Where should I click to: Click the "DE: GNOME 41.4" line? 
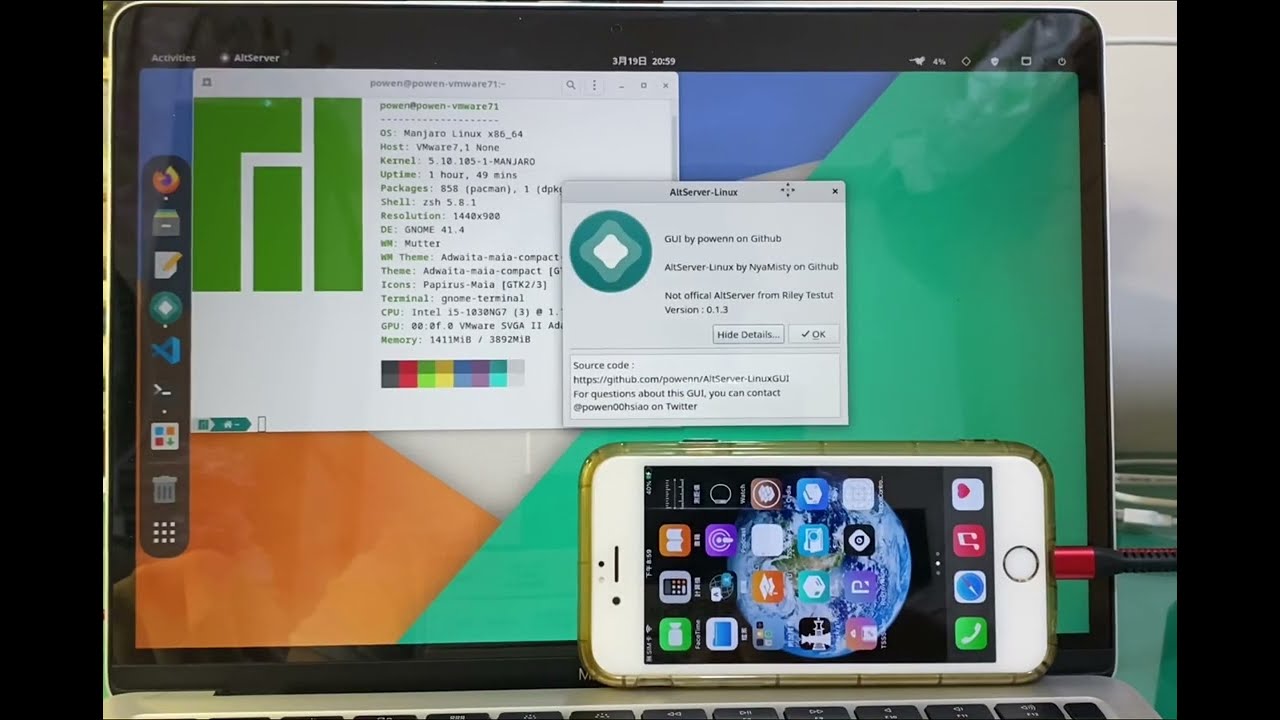point(422,230)
